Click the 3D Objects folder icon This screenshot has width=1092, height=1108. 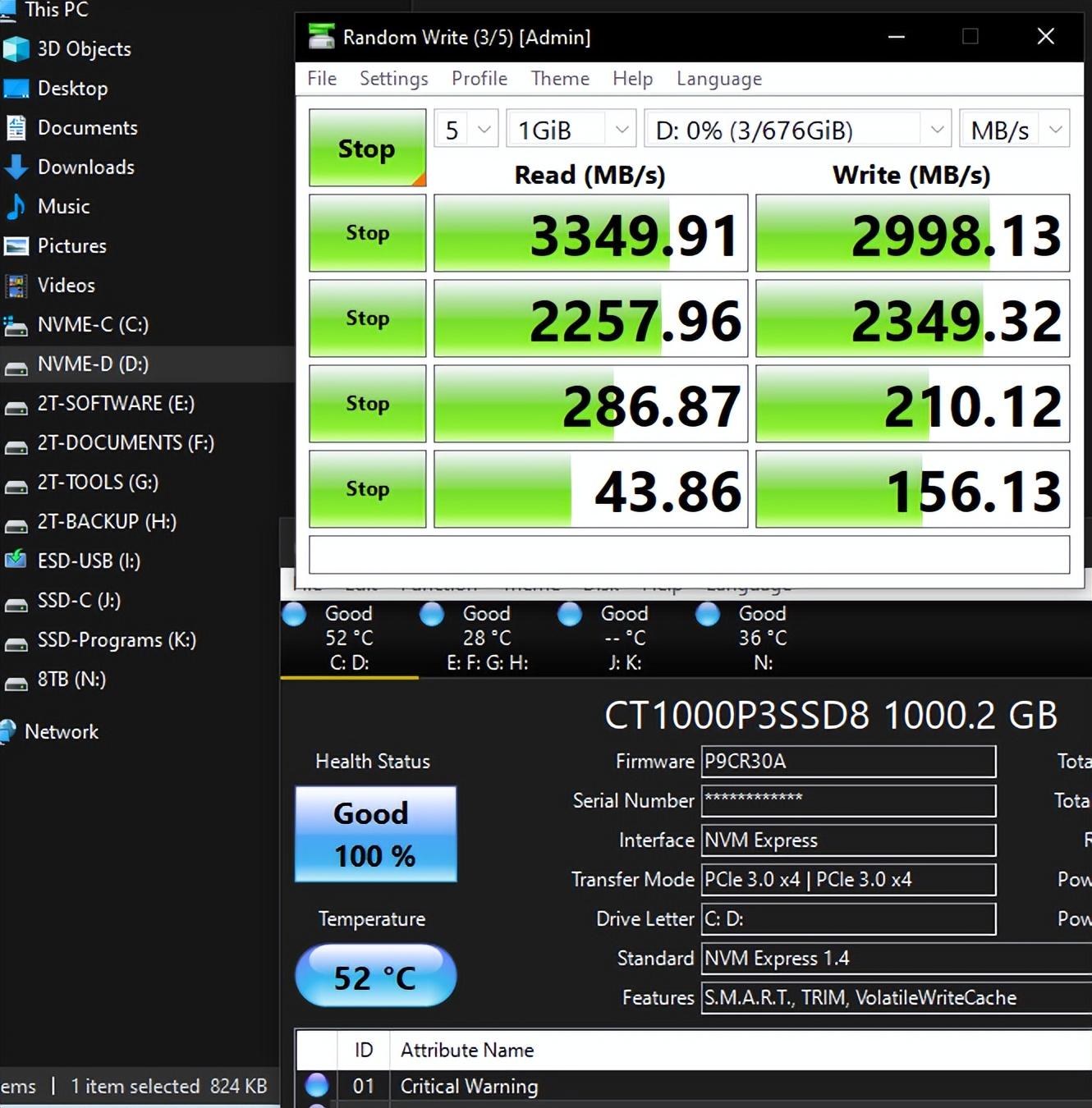[16, 49]
